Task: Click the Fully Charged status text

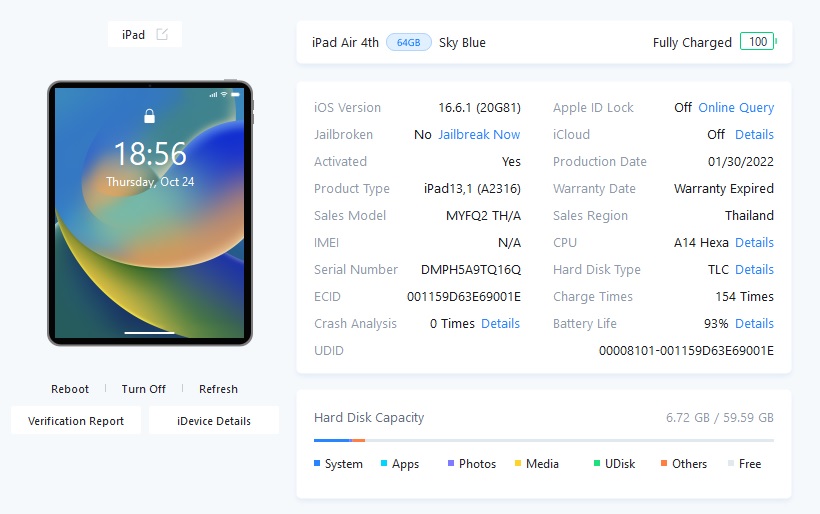Action: pos(692,42)
